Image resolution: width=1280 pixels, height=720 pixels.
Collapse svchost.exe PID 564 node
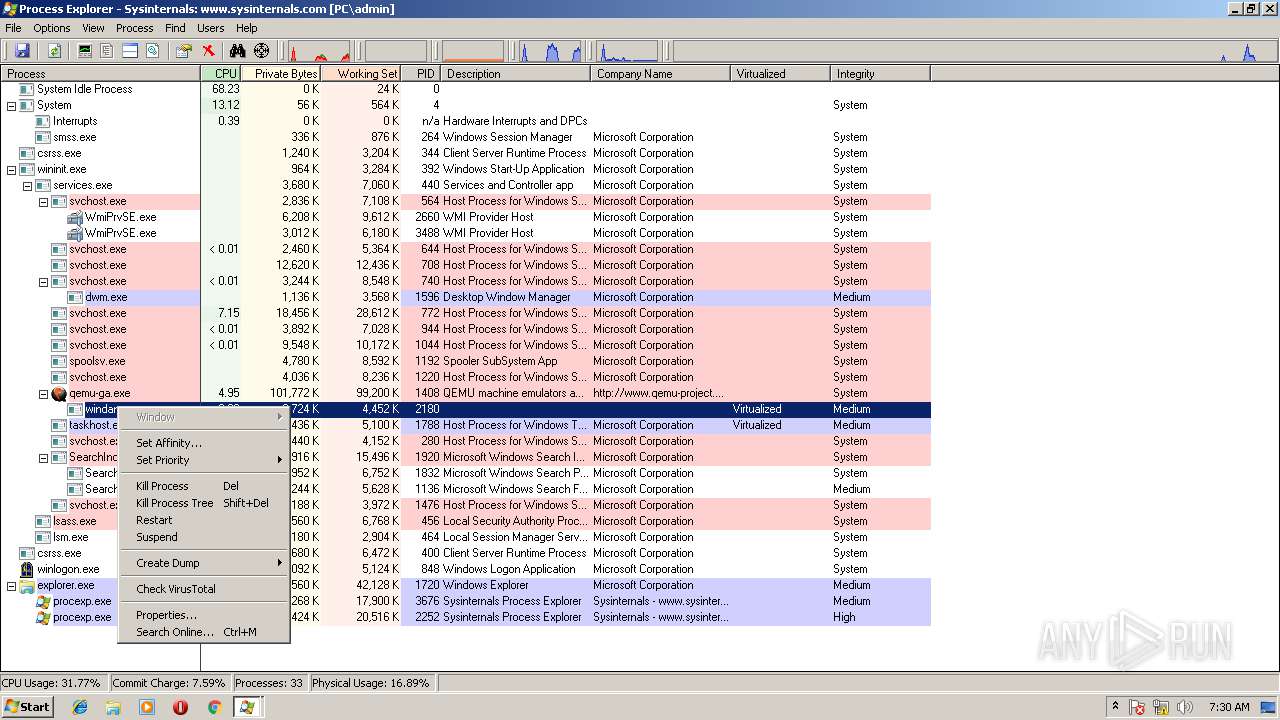pyautogui.click(x=43, y=201)
